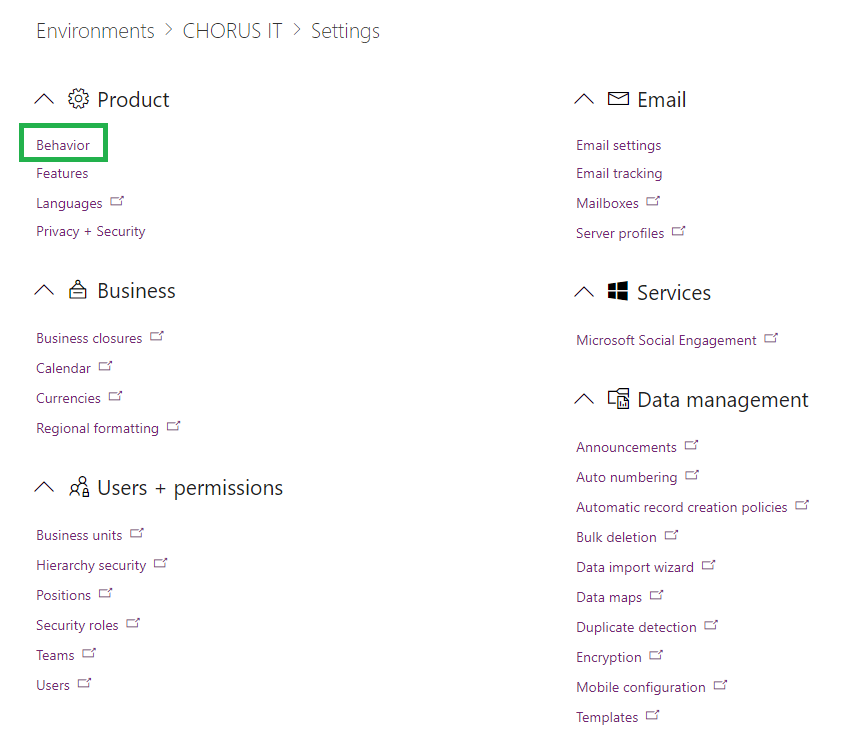Click the Data management icon

click(618, 399)
